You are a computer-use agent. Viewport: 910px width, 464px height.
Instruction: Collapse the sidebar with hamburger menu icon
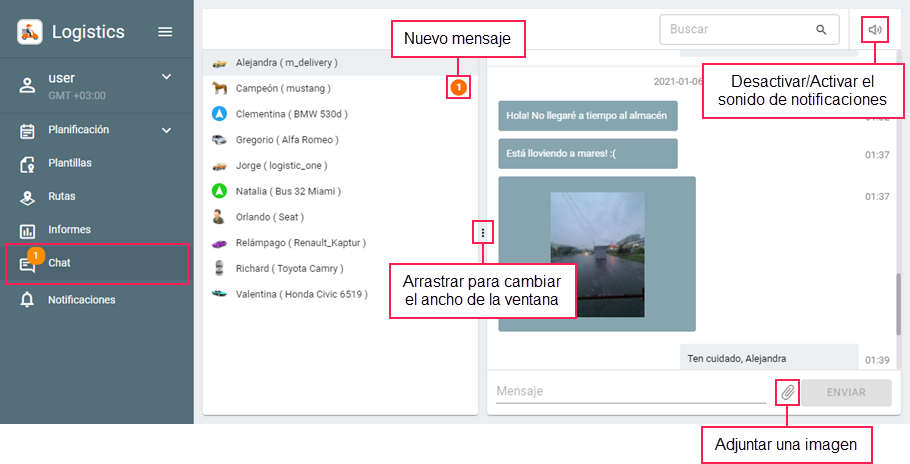[165, 32]
